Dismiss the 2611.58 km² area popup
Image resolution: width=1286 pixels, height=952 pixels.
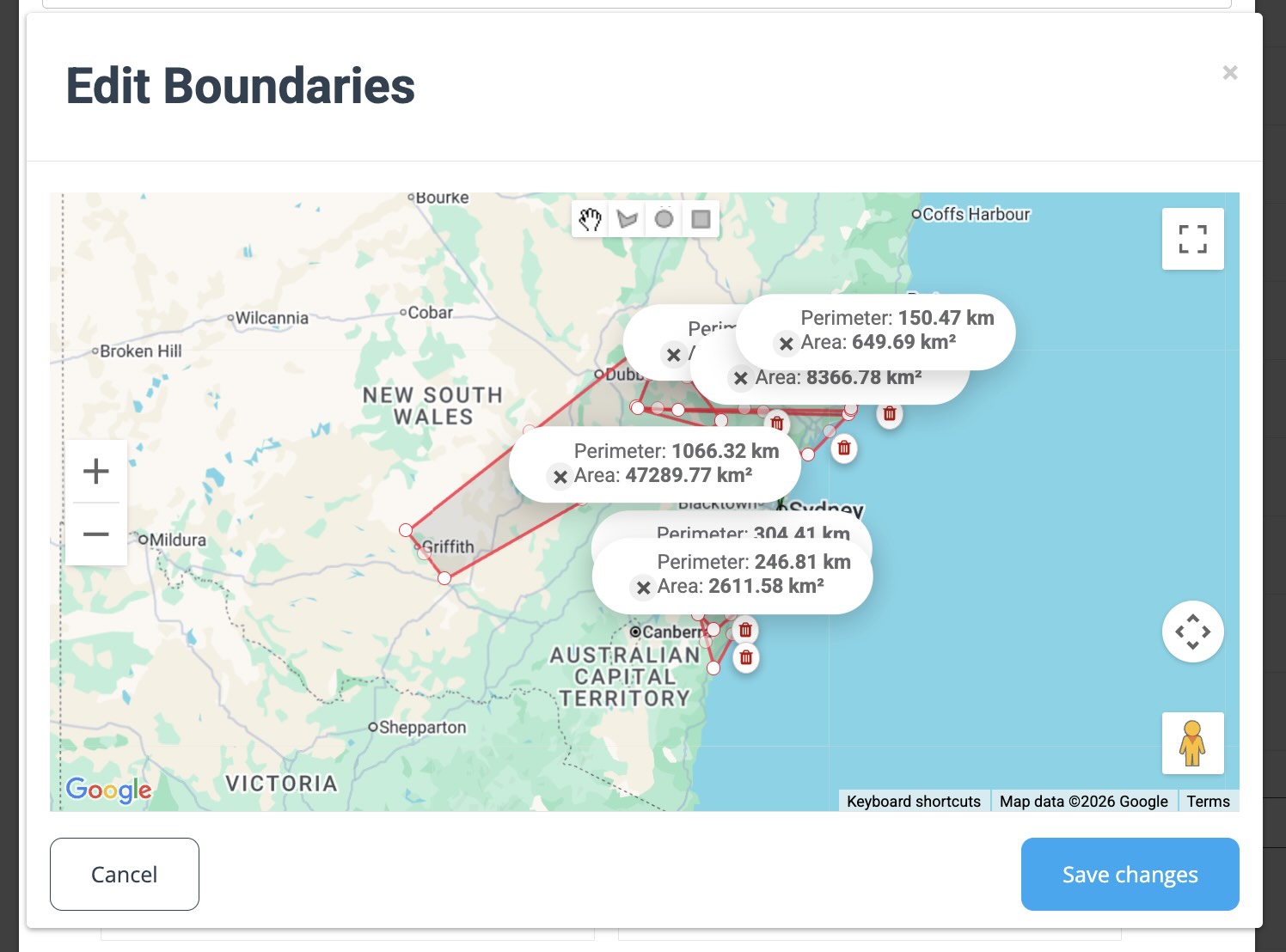[x=643, y=588]
